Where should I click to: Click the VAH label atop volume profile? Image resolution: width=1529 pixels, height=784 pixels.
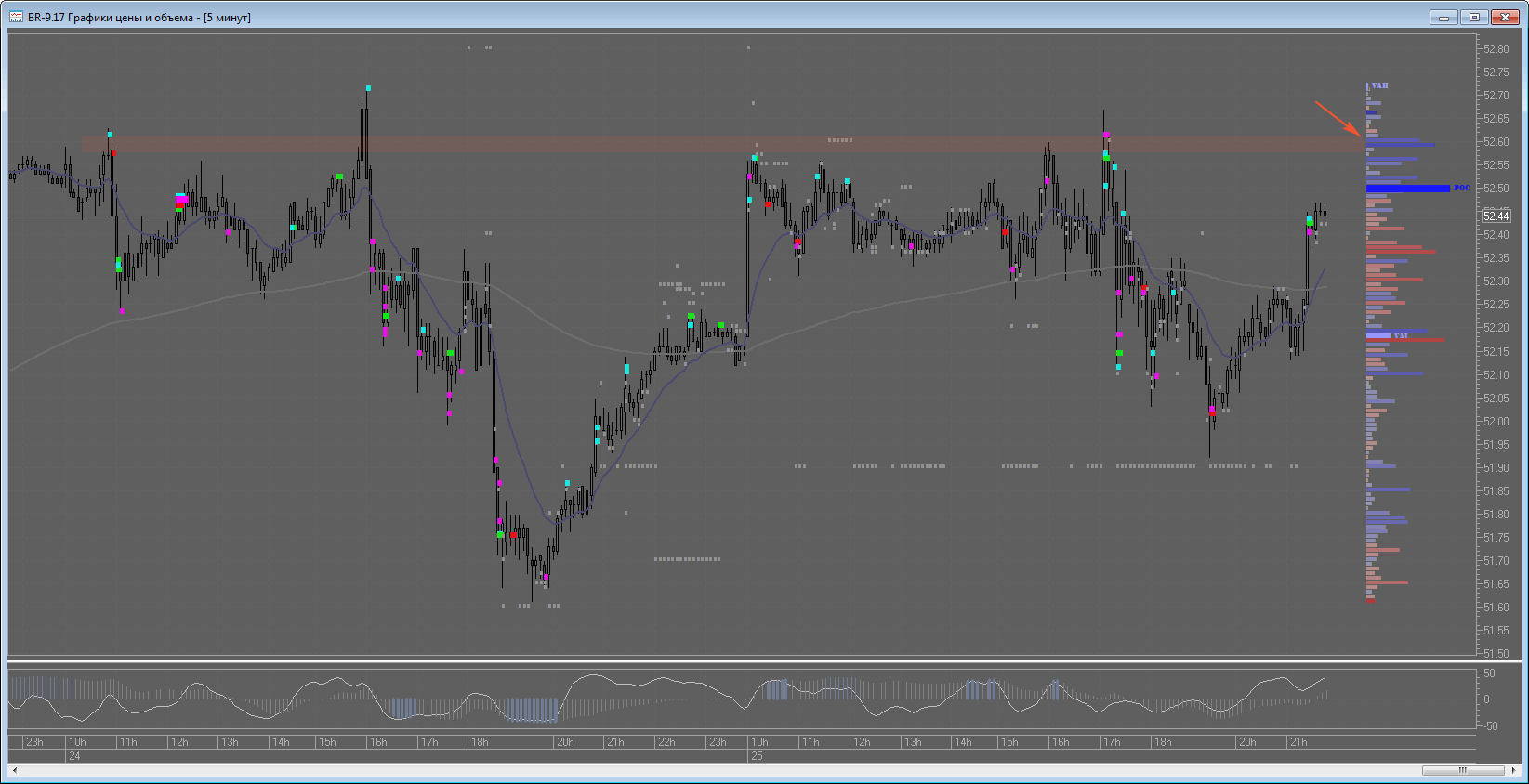click(x=1379, y=85)
